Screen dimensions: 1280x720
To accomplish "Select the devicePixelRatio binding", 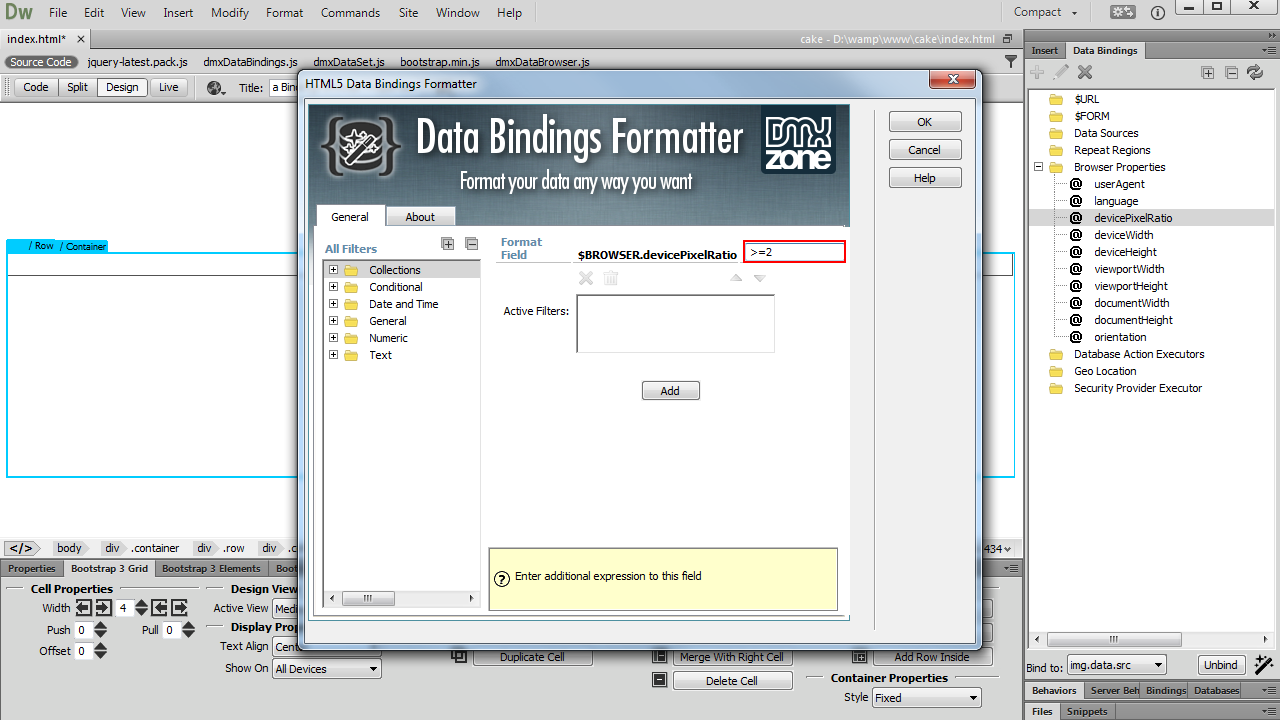I will pos(1133,218).
